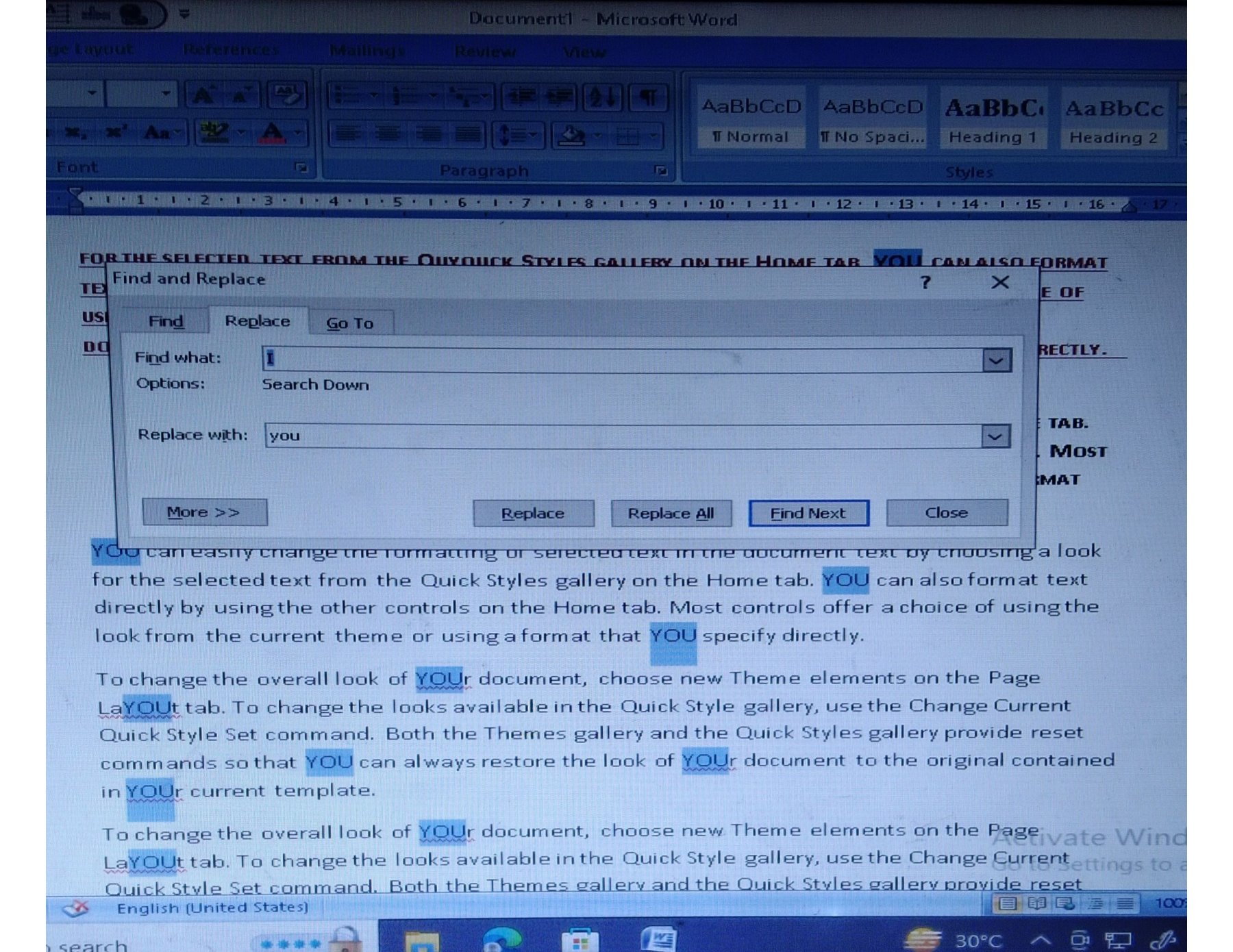Viewport: 1233px width, 952px height.
Task: Toggle Show/Hide paragraph marks pilcrow
Action: pyautogui.click(x=648, y=97)
